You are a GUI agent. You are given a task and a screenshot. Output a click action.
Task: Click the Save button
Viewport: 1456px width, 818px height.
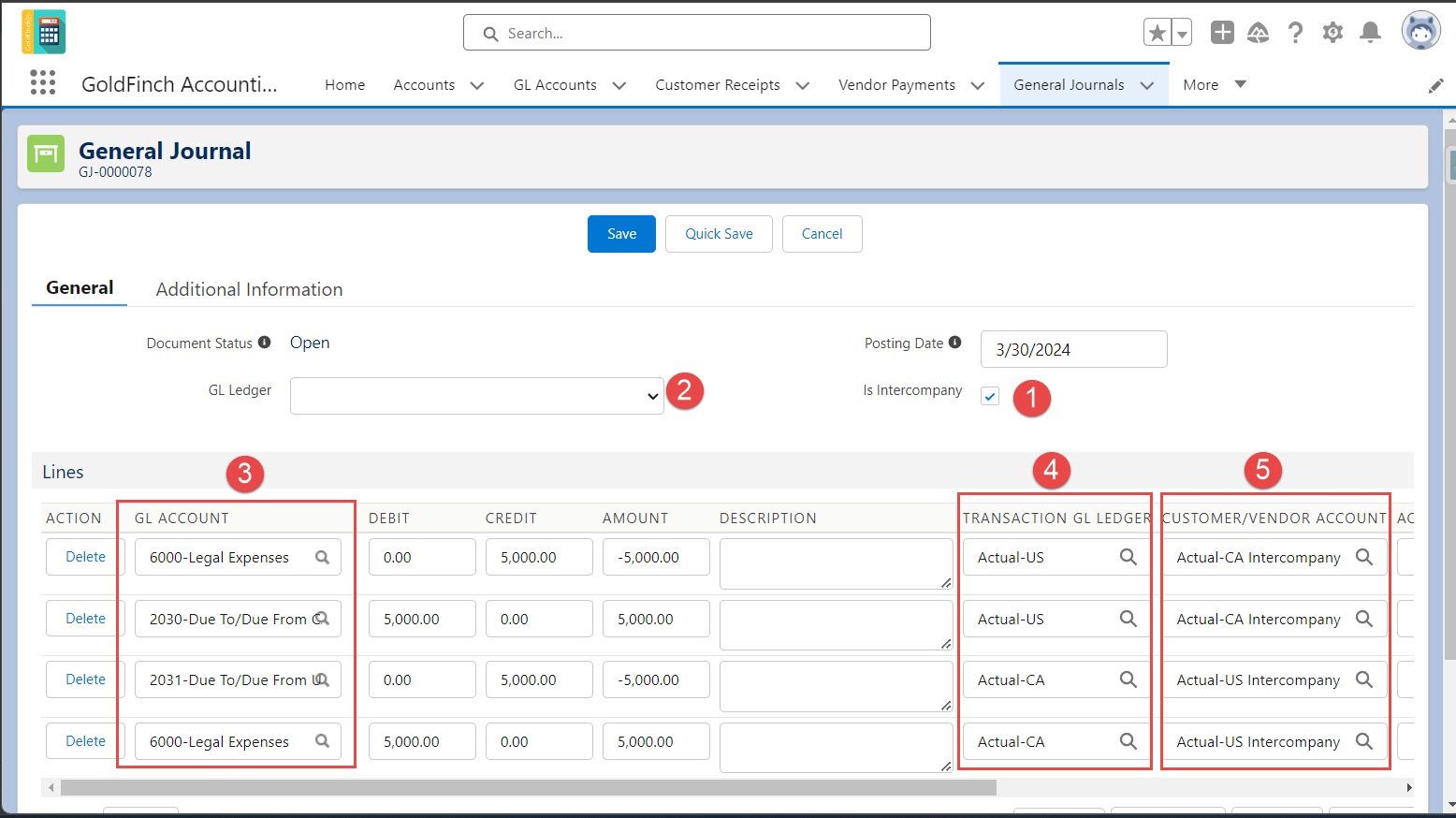[x=621, y=234]
